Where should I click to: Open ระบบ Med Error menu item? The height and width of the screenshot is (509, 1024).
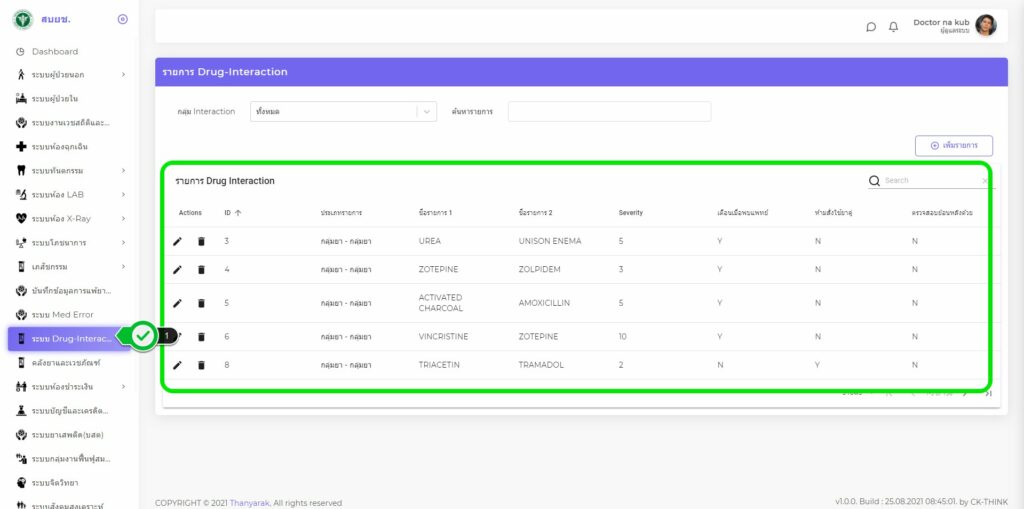62,315
